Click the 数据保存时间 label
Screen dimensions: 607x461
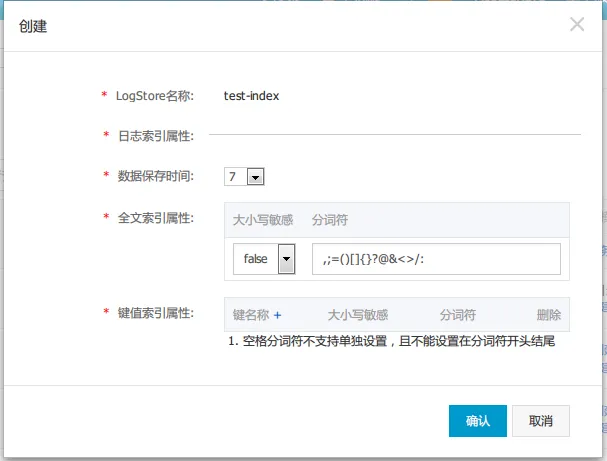(x=156, y=176)
